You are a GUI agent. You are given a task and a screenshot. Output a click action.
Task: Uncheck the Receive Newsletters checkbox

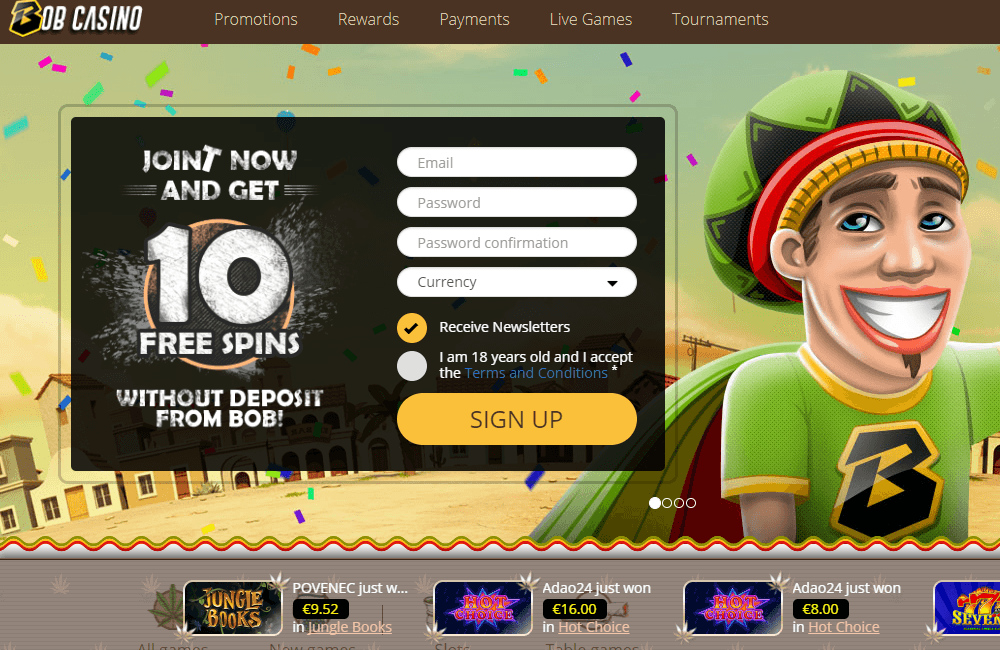(412, 329)
